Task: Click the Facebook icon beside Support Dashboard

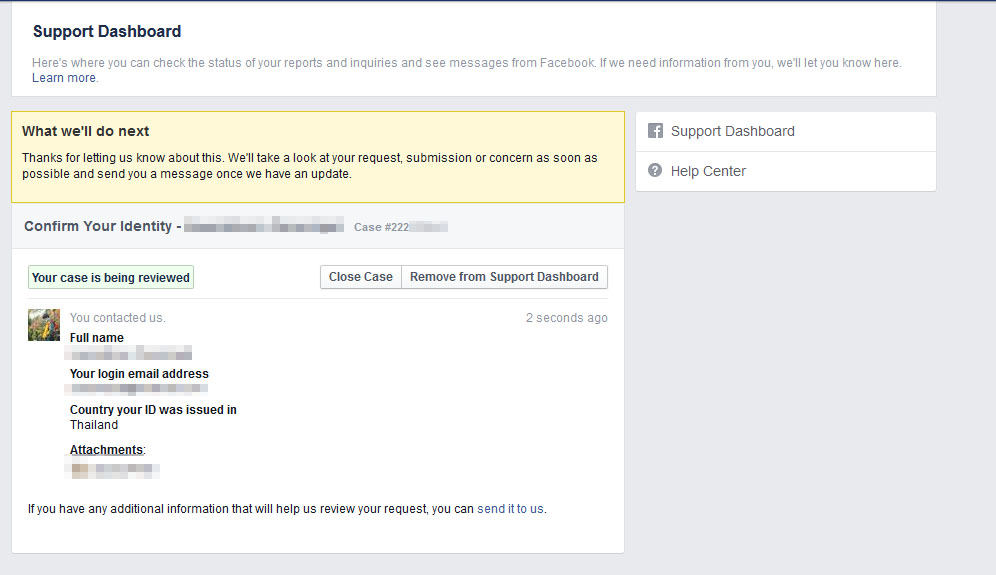Action: point(655,131)
